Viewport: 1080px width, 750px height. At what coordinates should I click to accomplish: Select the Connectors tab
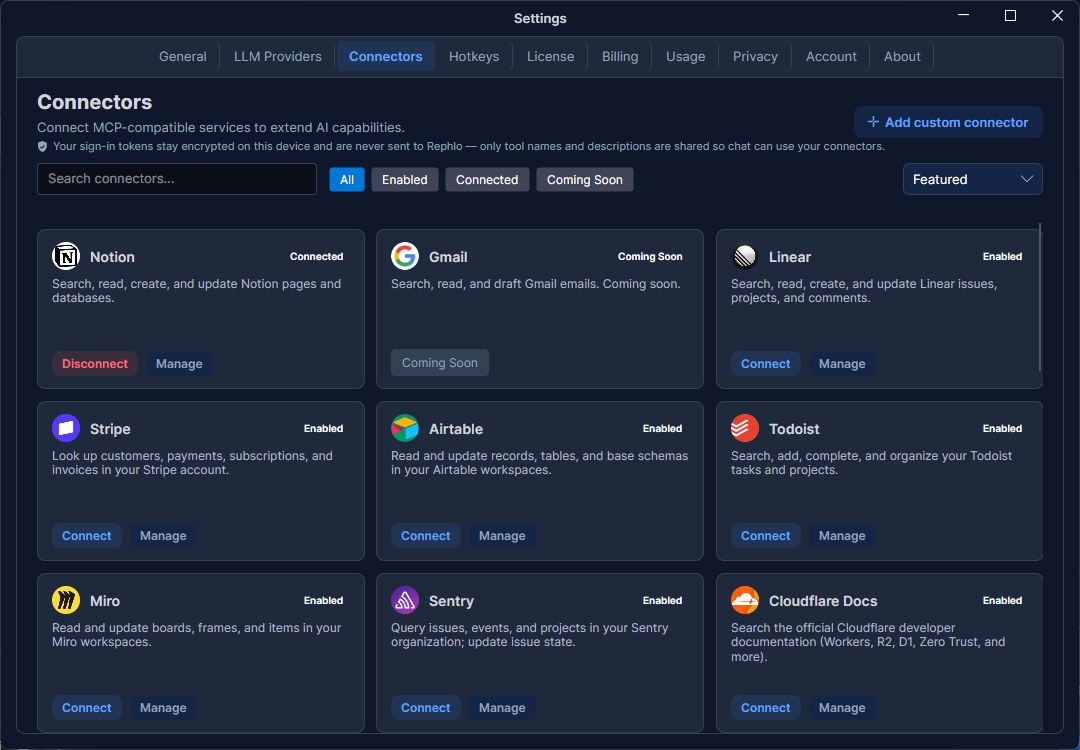(x=386, y=56)
